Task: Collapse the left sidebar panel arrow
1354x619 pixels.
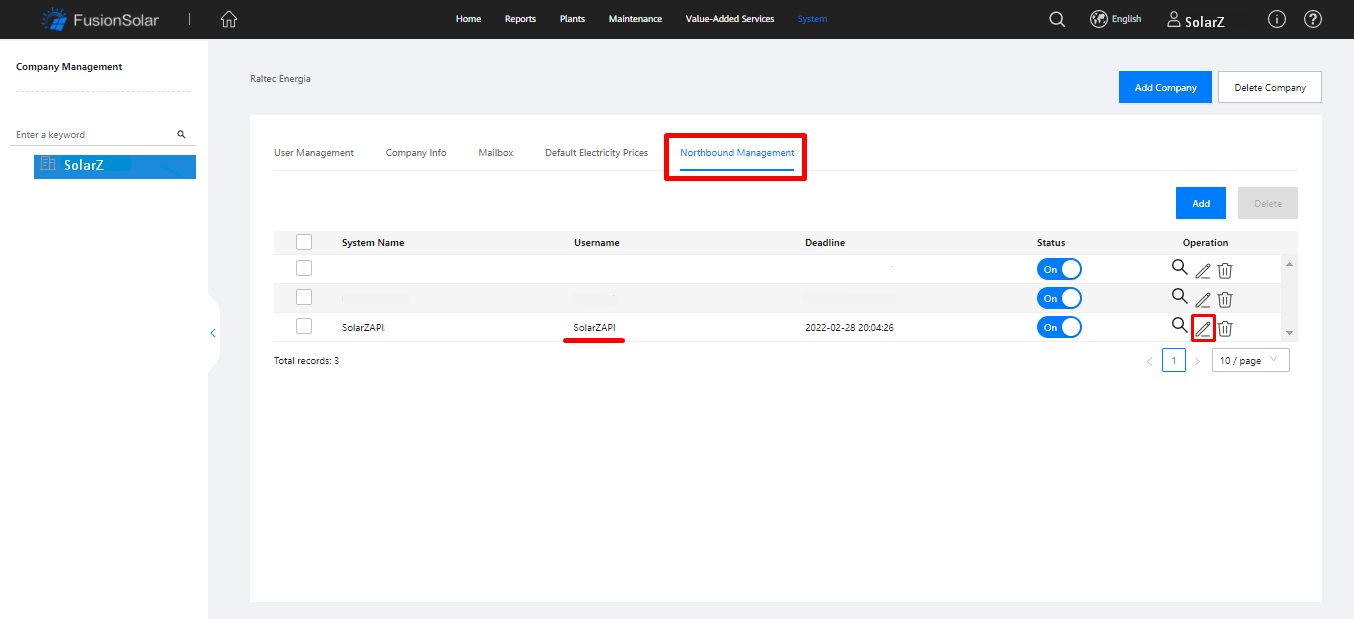Action: click(213, 333)
